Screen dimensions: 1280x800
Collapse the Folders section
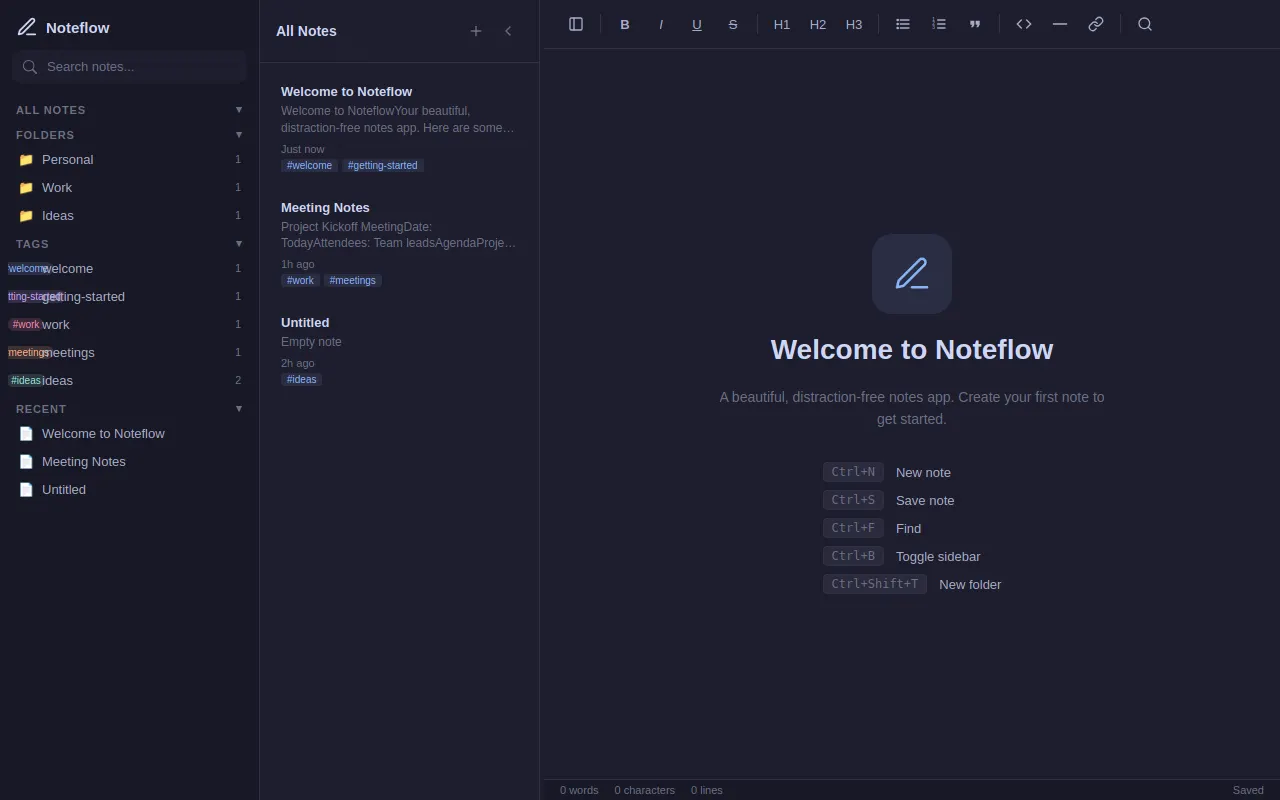pyautogui.click(x=239, y=135)
